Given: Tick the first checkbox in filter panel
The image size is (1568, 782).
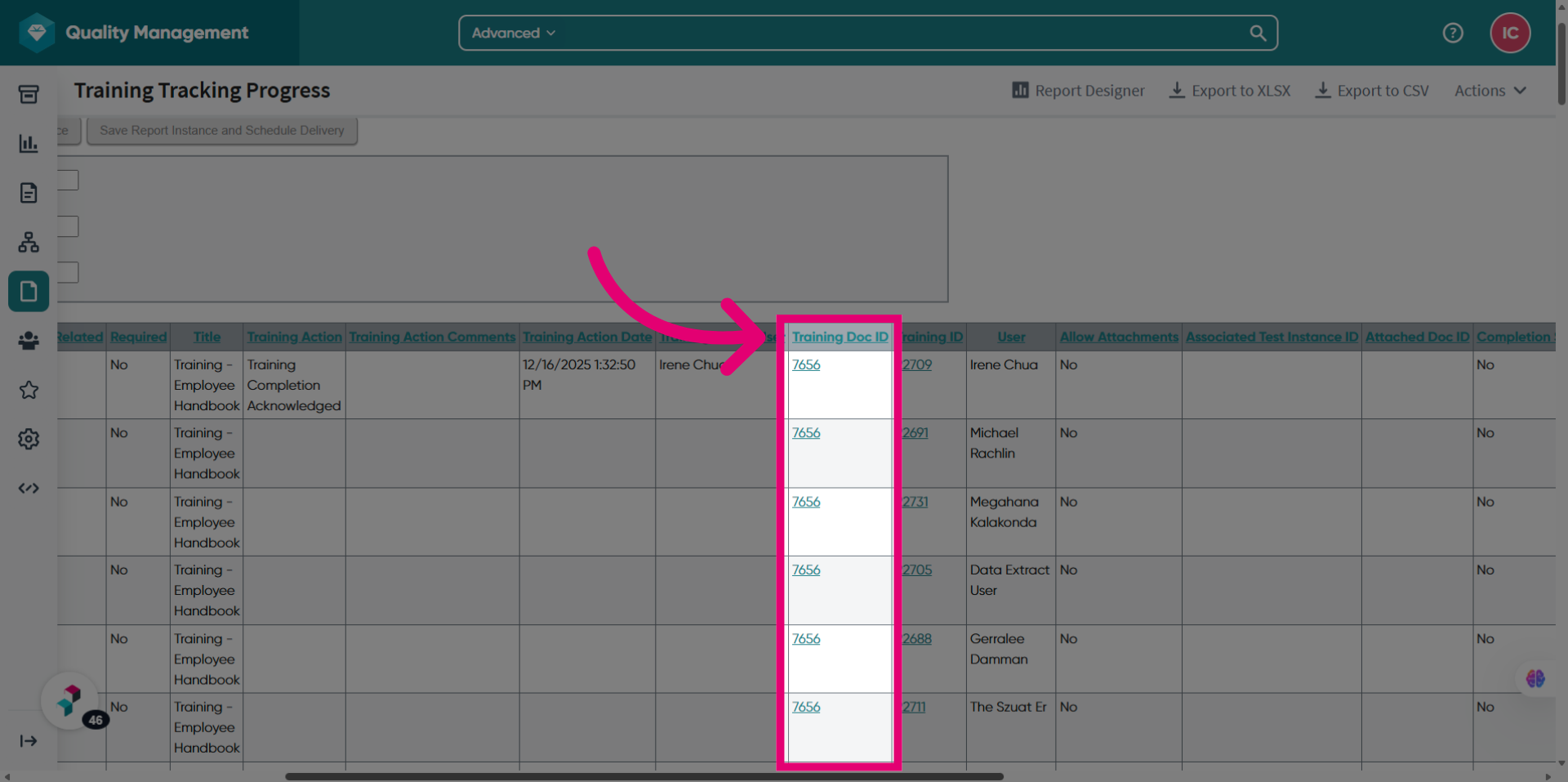Looking at the screenshot, I should (68, 180).
